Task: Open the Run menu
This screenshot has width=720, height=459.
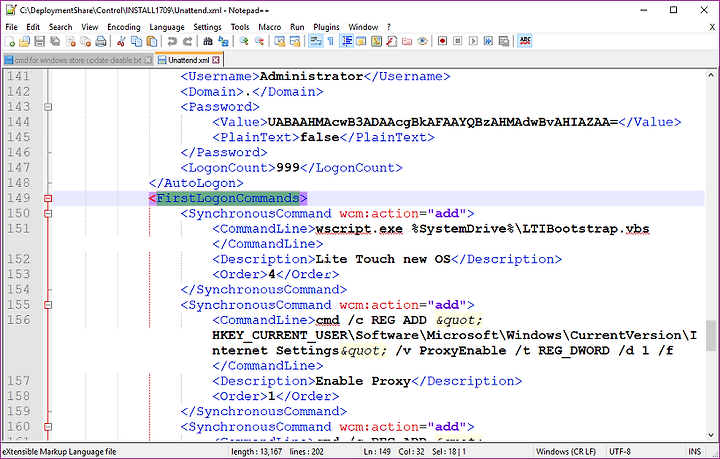Action: tap(297, 27)
